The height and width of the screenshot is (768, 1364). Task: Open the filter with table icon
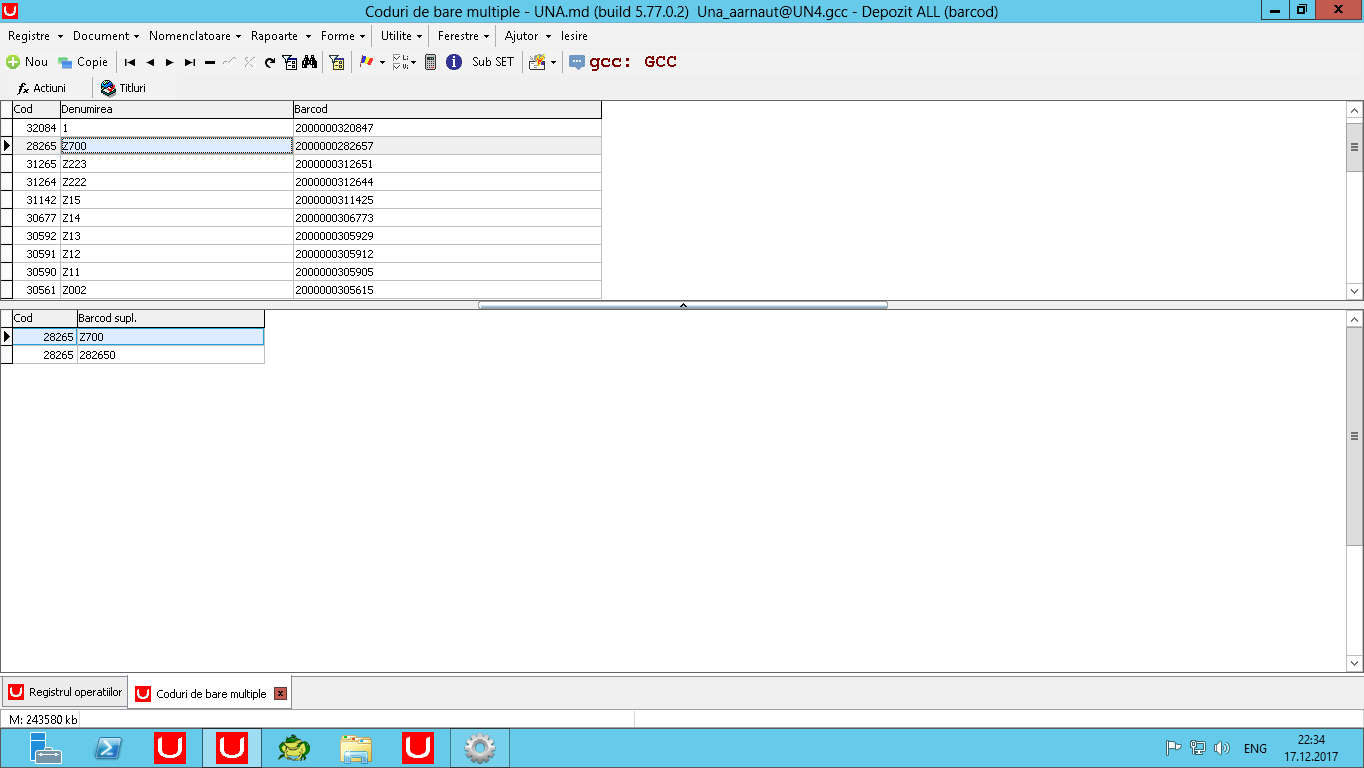pos(290,62)
